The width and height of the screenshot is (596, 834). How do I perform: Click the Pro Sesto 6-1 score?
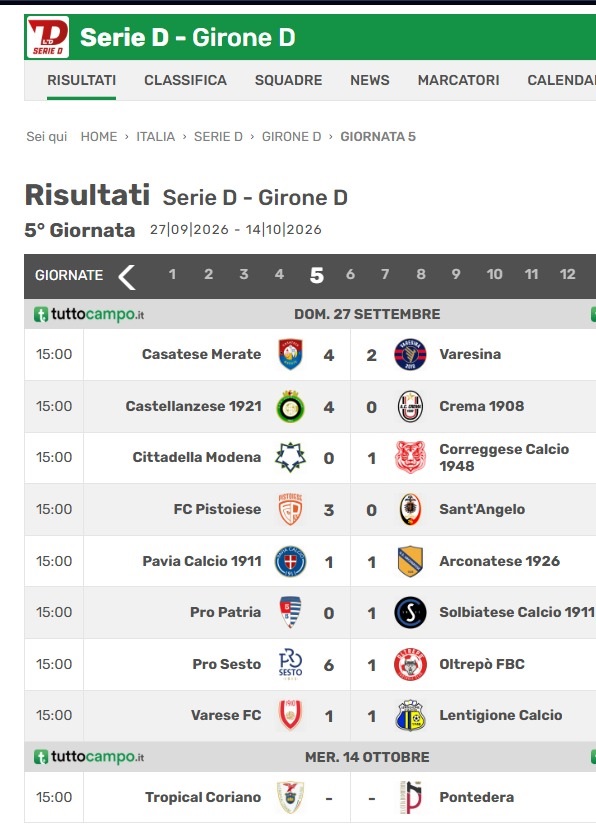(x=350, y=665)
